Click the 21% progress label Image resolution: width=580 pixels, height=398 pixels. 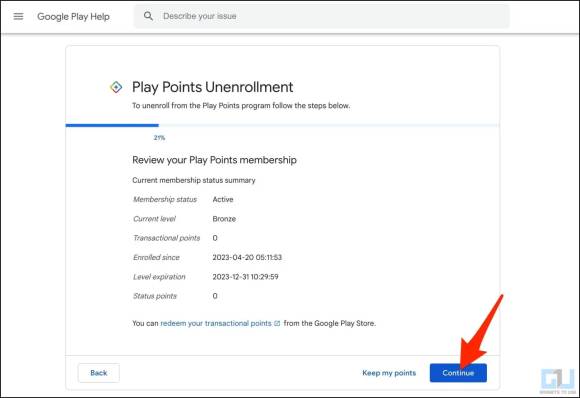(x=159, y=138)
